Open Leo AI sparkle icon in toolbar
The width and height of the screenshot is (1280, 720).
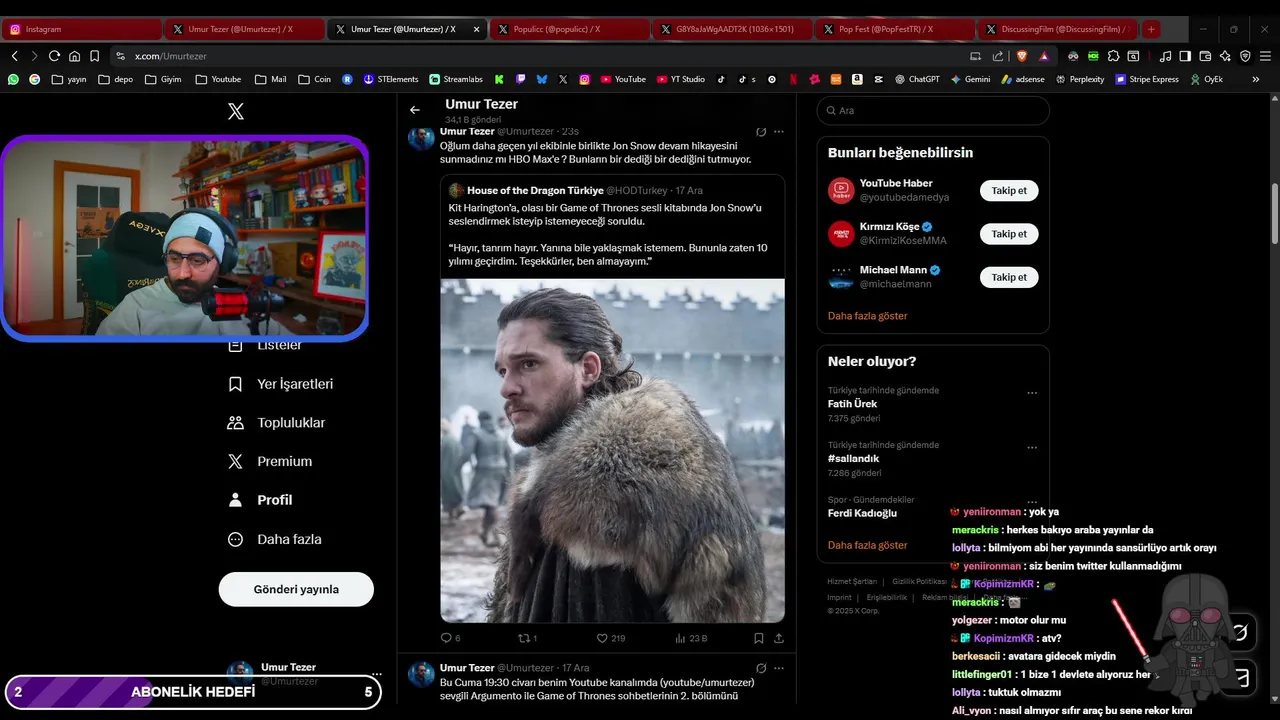[x=1225, y=56]
